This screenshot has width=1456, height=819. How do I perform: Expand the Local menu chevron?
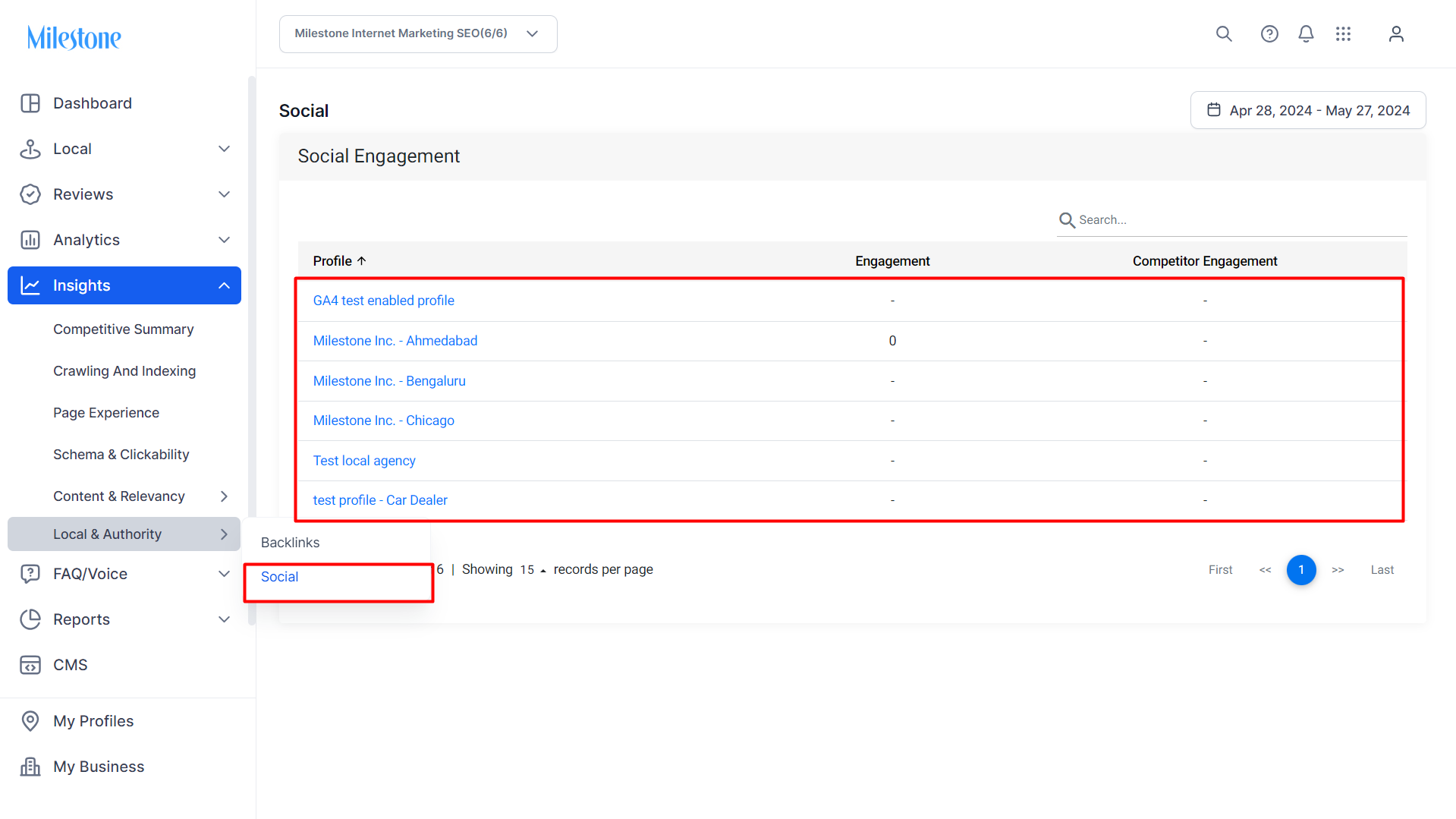tap(224, 149)
